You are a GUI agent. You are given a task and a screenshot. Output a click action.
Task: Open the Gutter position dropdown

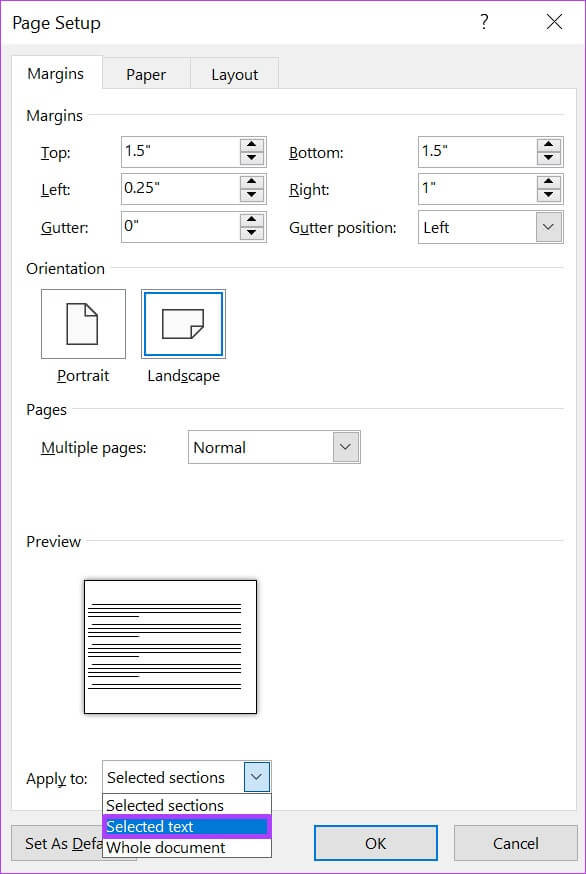point(549,227)
